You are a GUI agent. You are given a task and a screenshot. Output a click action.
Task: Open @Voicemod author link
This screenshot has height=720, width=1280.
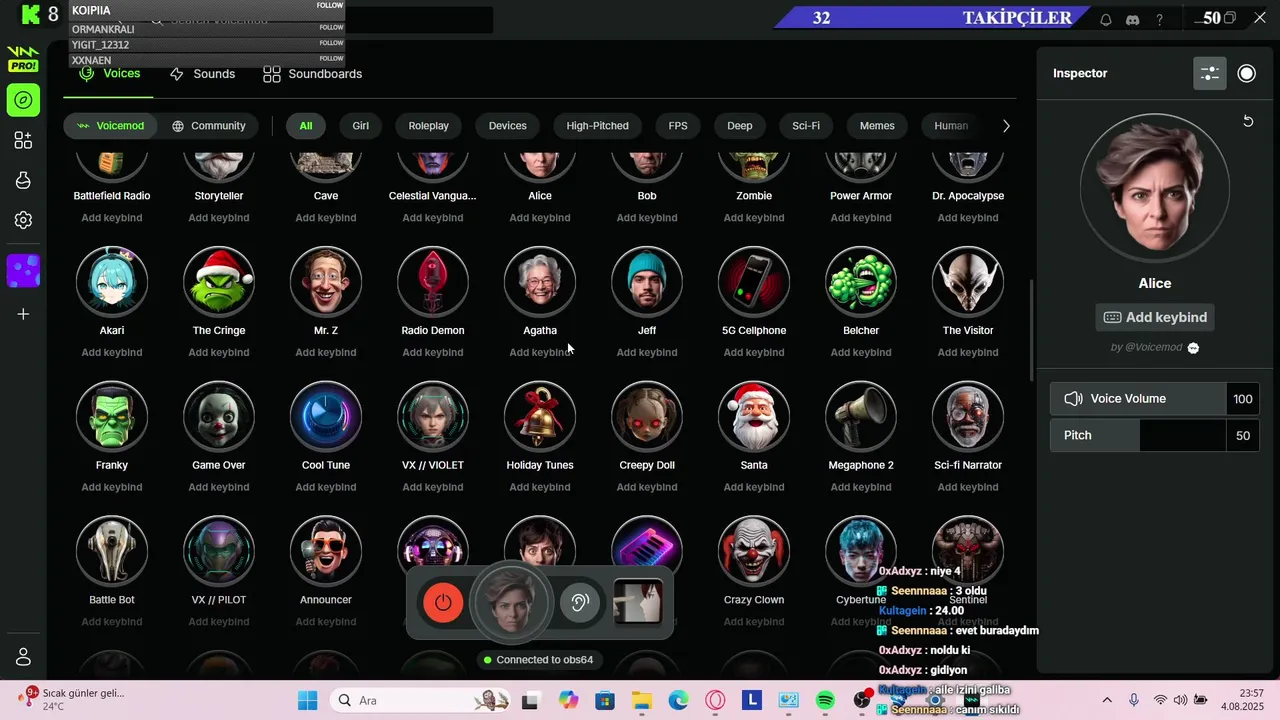[x=1154, y=347]
